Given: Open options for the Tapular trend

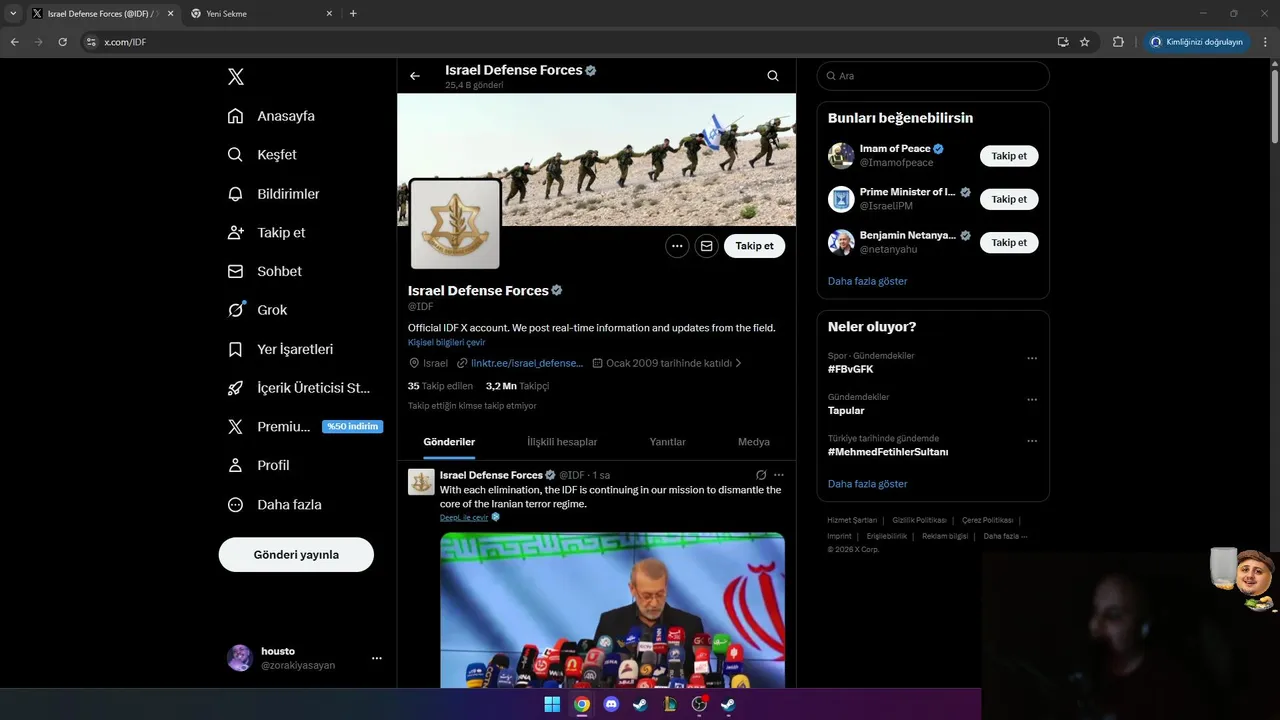Looking at the screenshot, I should click(x=1032, y=400).
